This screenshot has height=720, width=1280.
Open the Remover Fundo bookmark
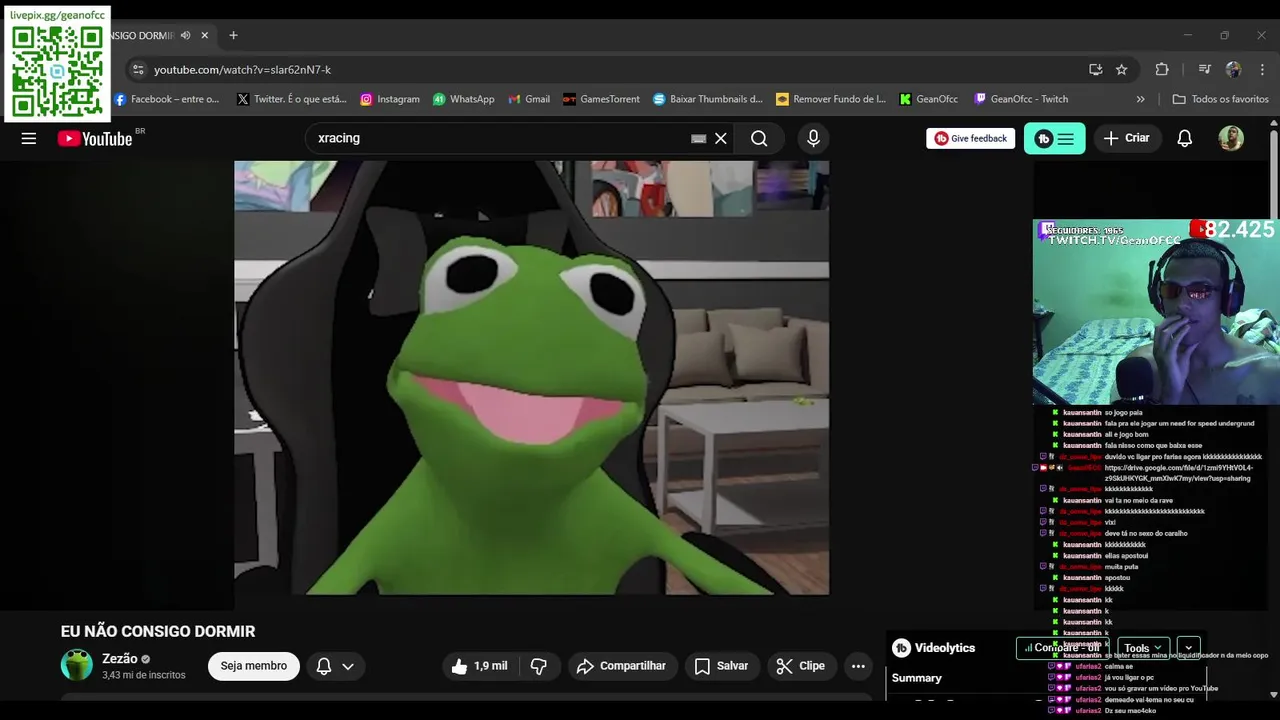click(x=831, y=99)
